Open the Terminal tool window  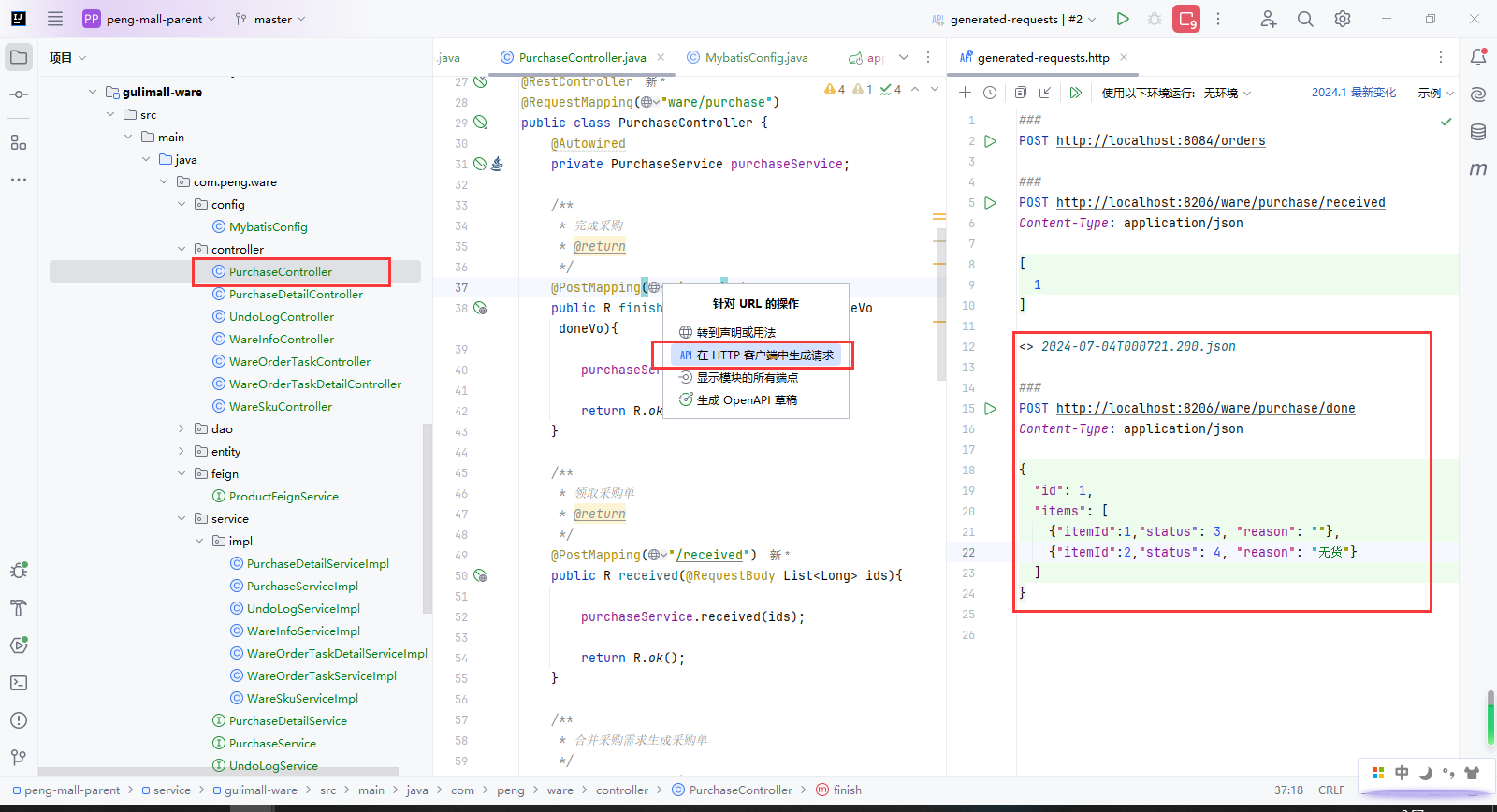point(19,683)
